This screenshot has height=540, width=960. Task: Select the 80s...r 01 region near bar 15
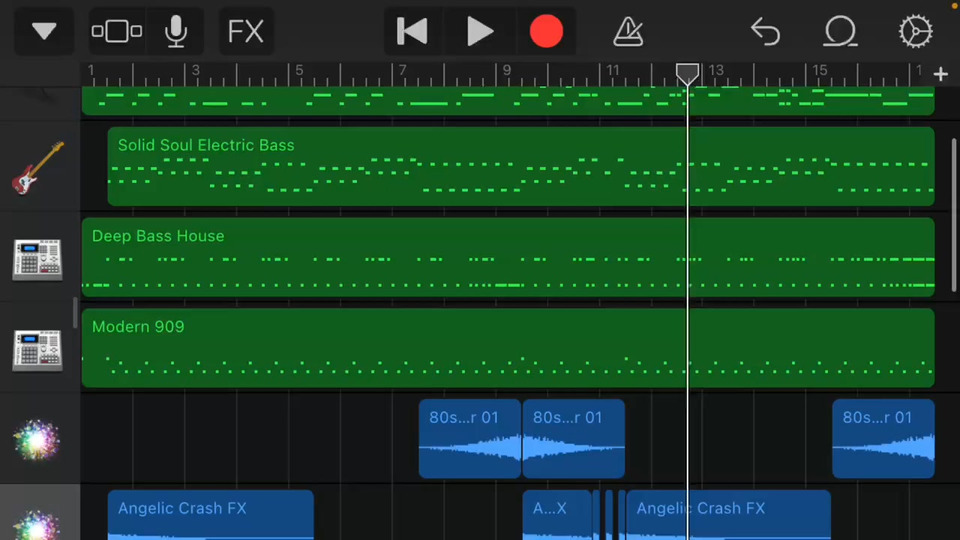(x=883, y=438)
